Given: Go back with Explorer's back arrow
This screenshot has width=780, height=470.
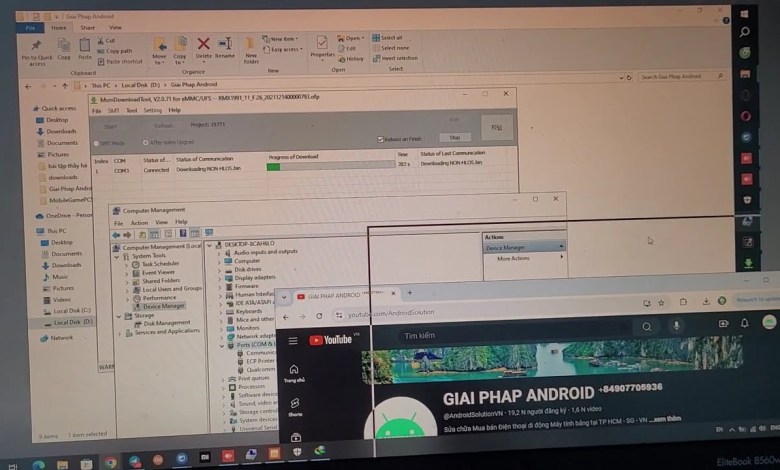Looking at the screenshot, I should (x=28, y=87).
